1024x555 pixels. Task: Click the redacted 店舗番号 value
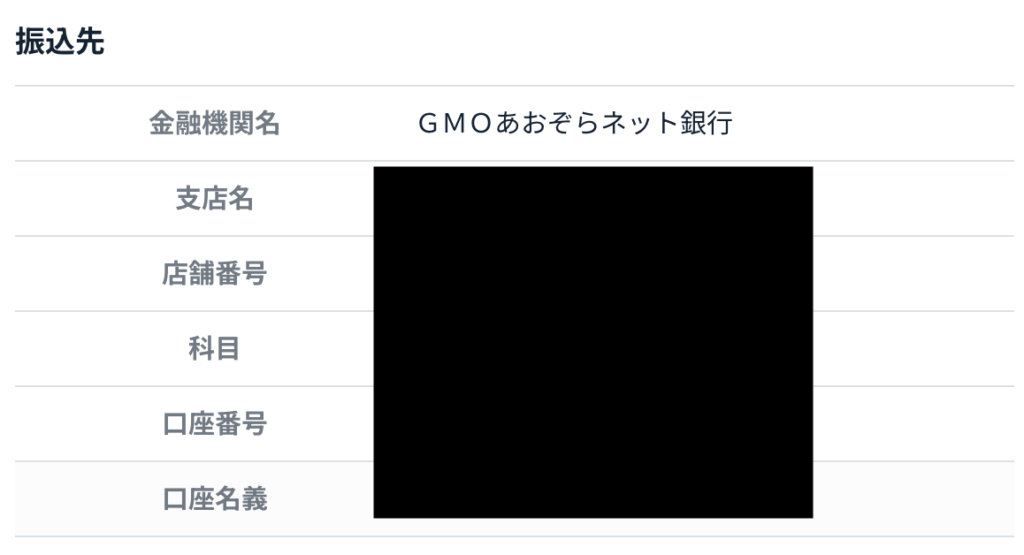point(592,274)
